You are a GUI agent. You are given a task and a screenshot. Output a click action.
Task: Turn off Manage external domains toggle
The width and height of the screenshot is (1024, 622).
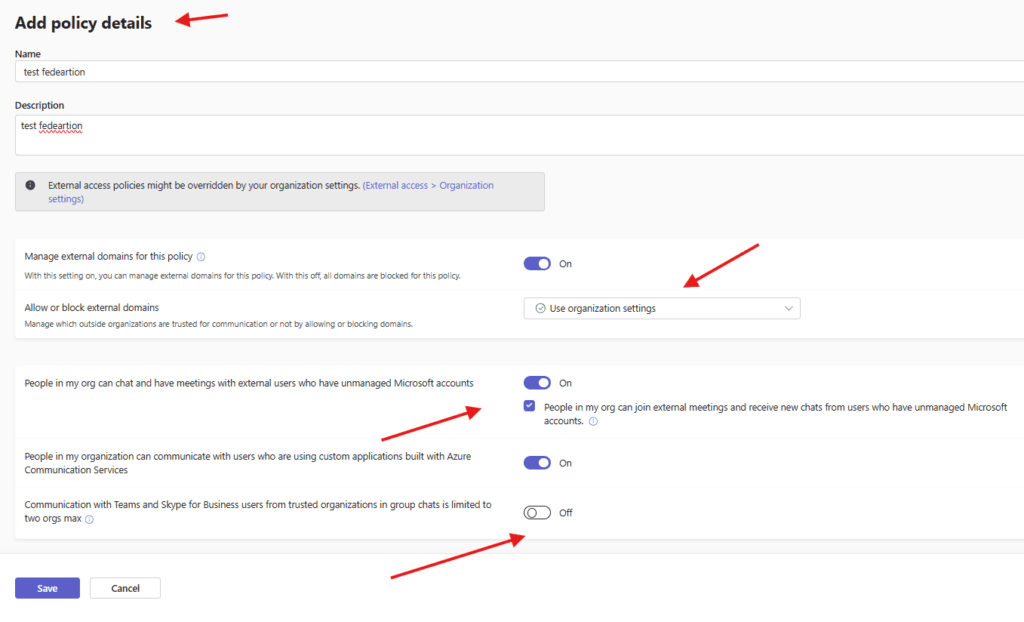tap(537, 264)
